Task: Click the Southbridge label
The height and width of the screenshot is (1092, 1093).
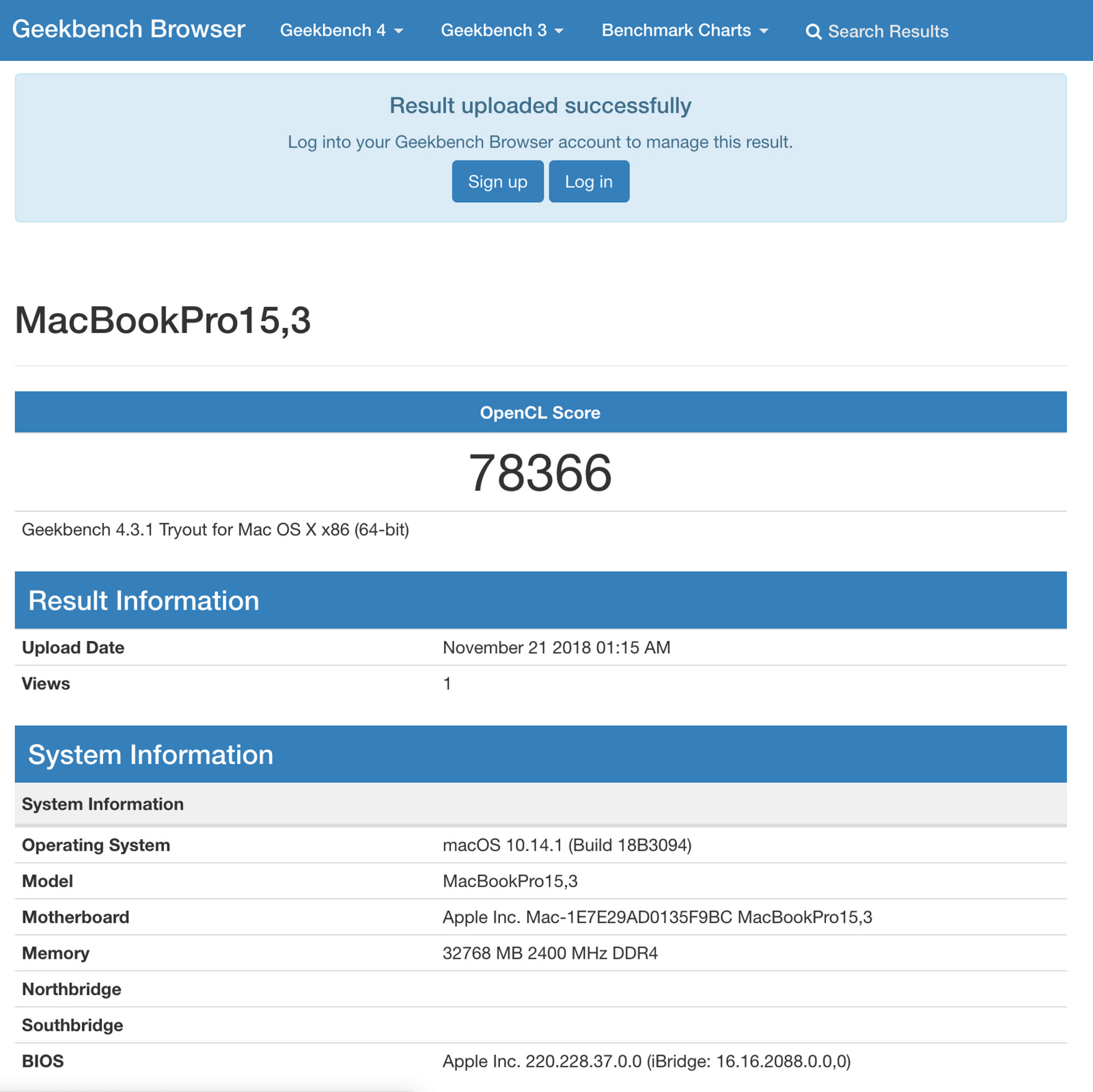Action: pyautogui.click(x=72, y=1025)
